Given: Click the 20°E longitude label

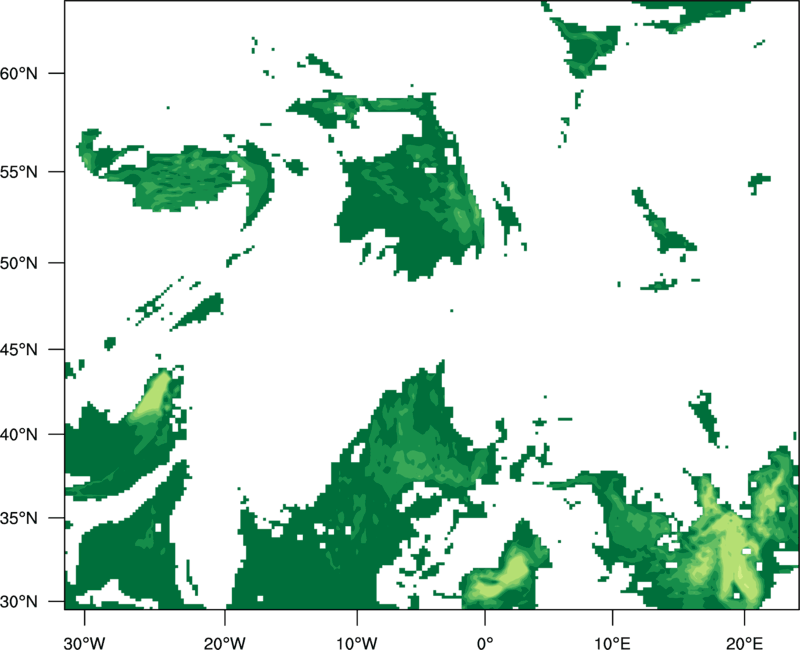Looking at the screenshot, I should 744,643.
